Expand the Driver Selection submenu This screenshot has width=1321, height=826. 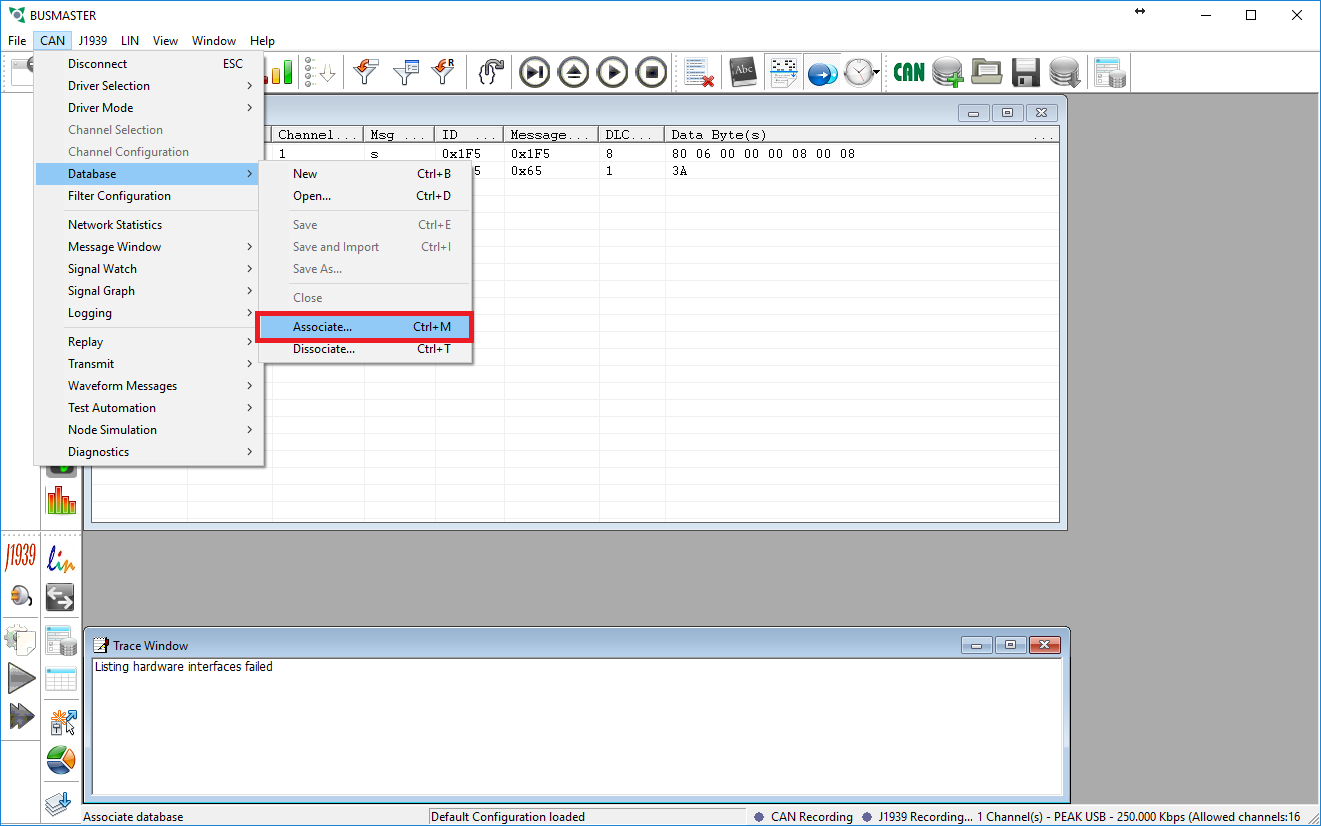coord(149,86)
